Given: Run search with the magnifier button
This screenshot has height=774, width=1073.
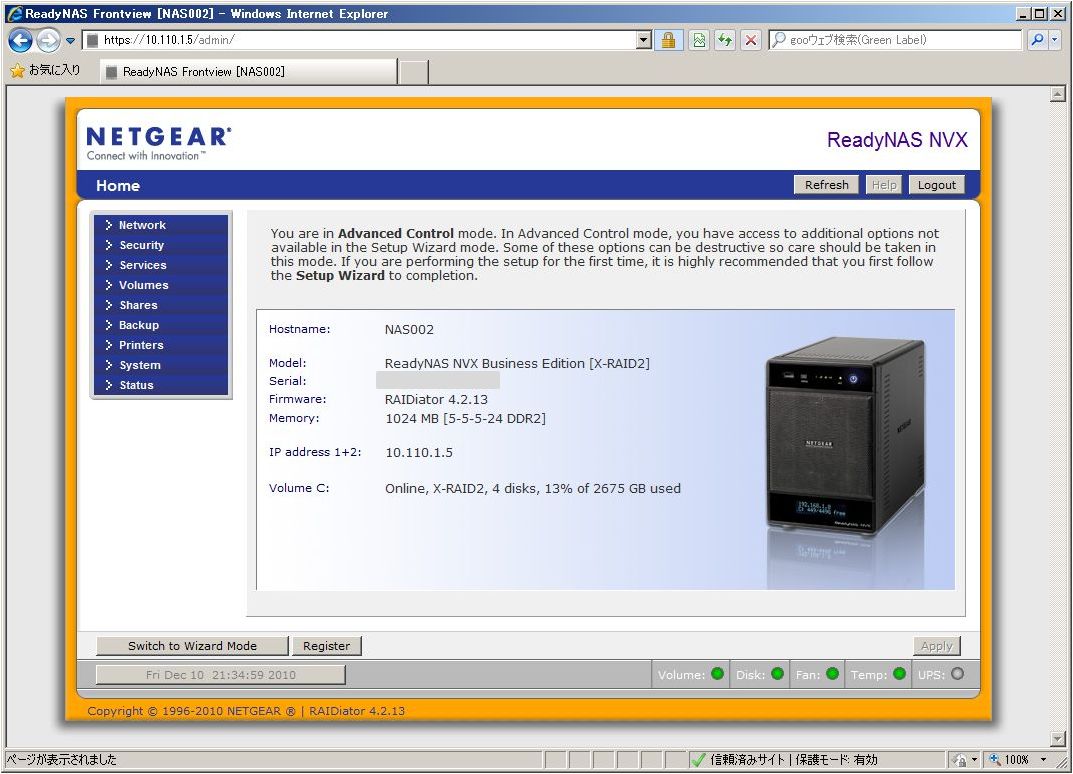Looking at the screenshot, I should [1037, 40].
